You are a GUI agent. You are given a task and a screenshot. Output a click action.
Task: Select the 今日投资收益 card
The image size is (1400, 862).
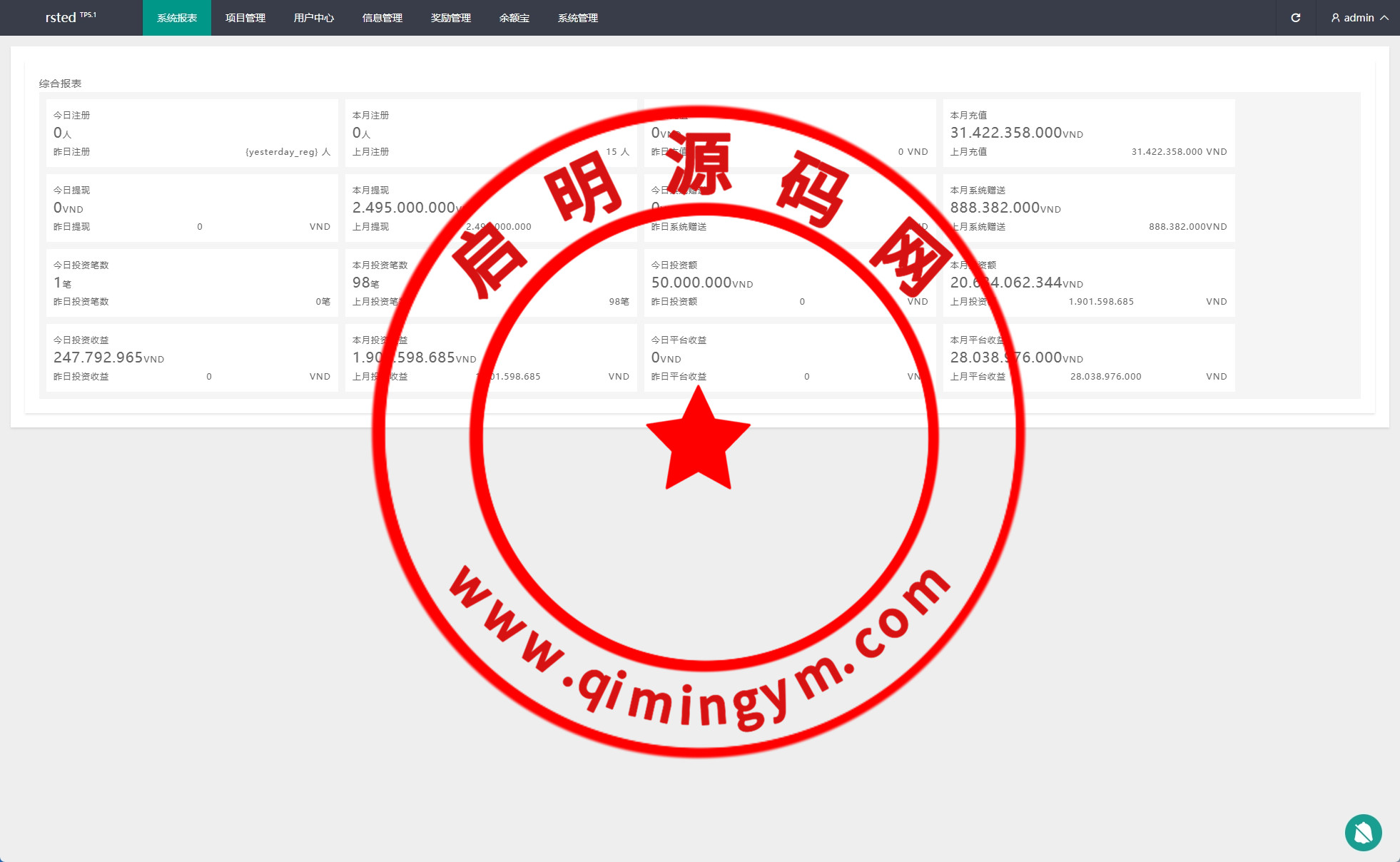click(192, 358)
